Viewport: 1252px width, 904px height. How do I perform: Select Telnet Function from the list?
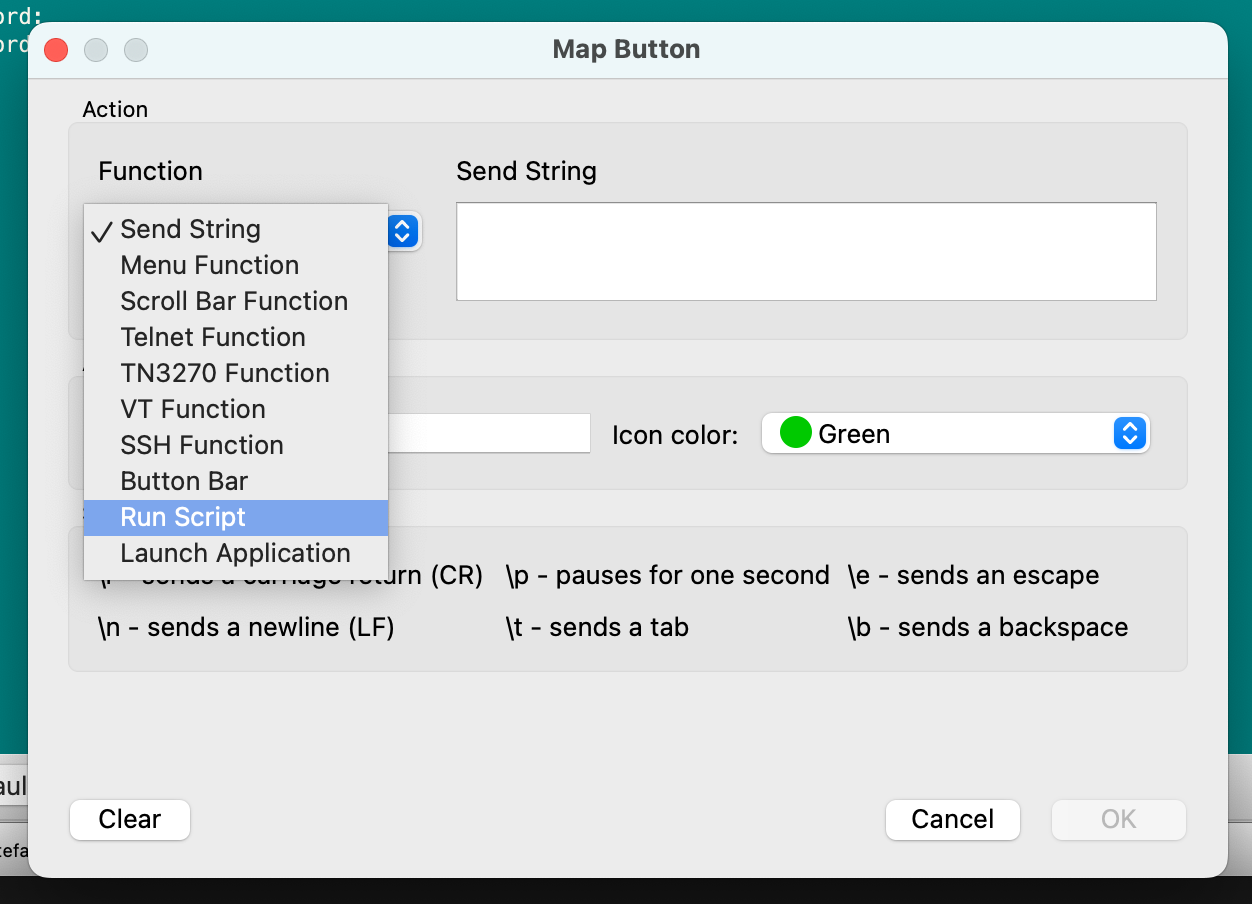click(x=213, y=337)
